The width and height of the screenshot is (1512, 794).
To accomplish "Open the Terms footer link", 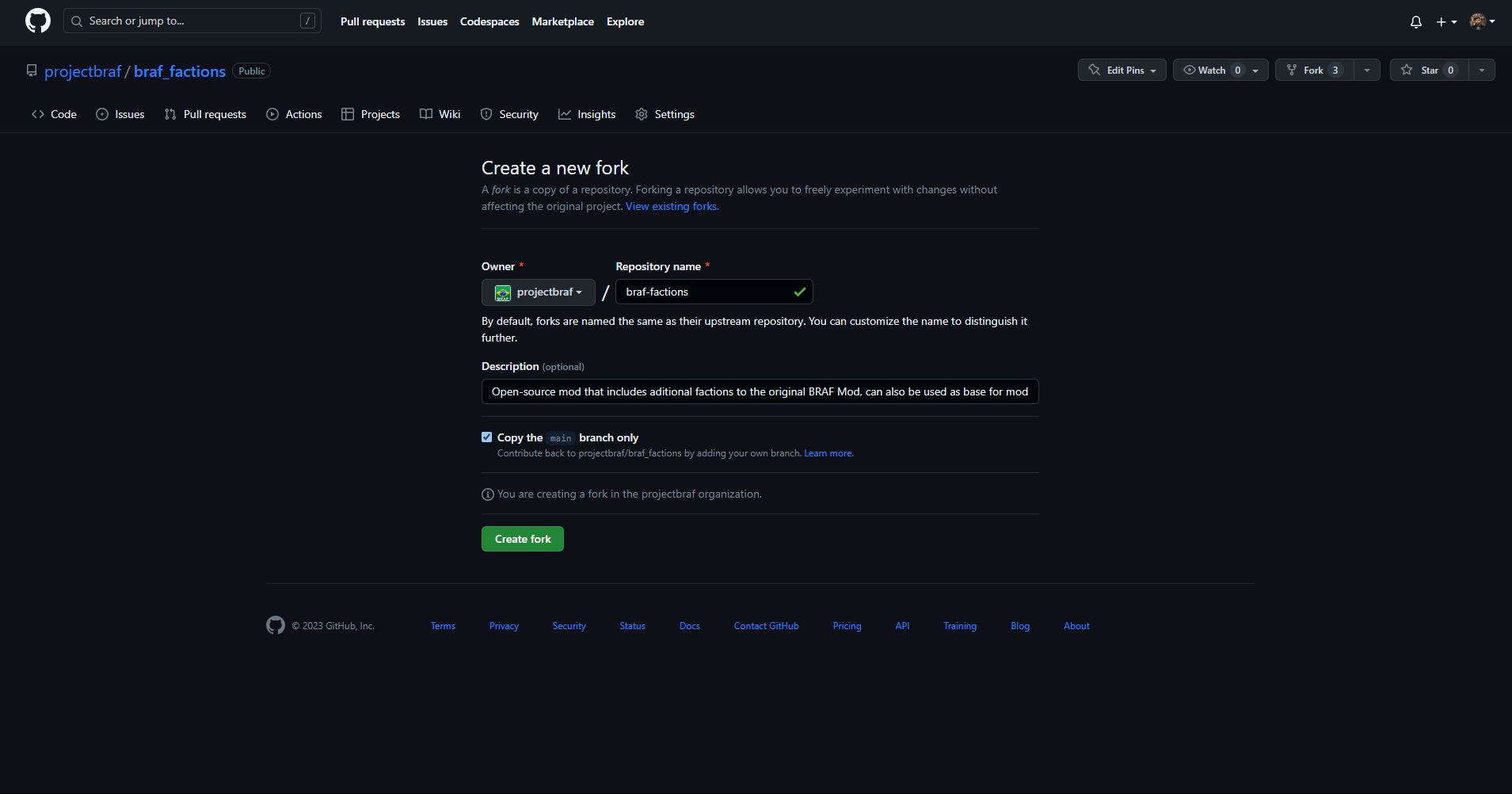I will point(443,626).
